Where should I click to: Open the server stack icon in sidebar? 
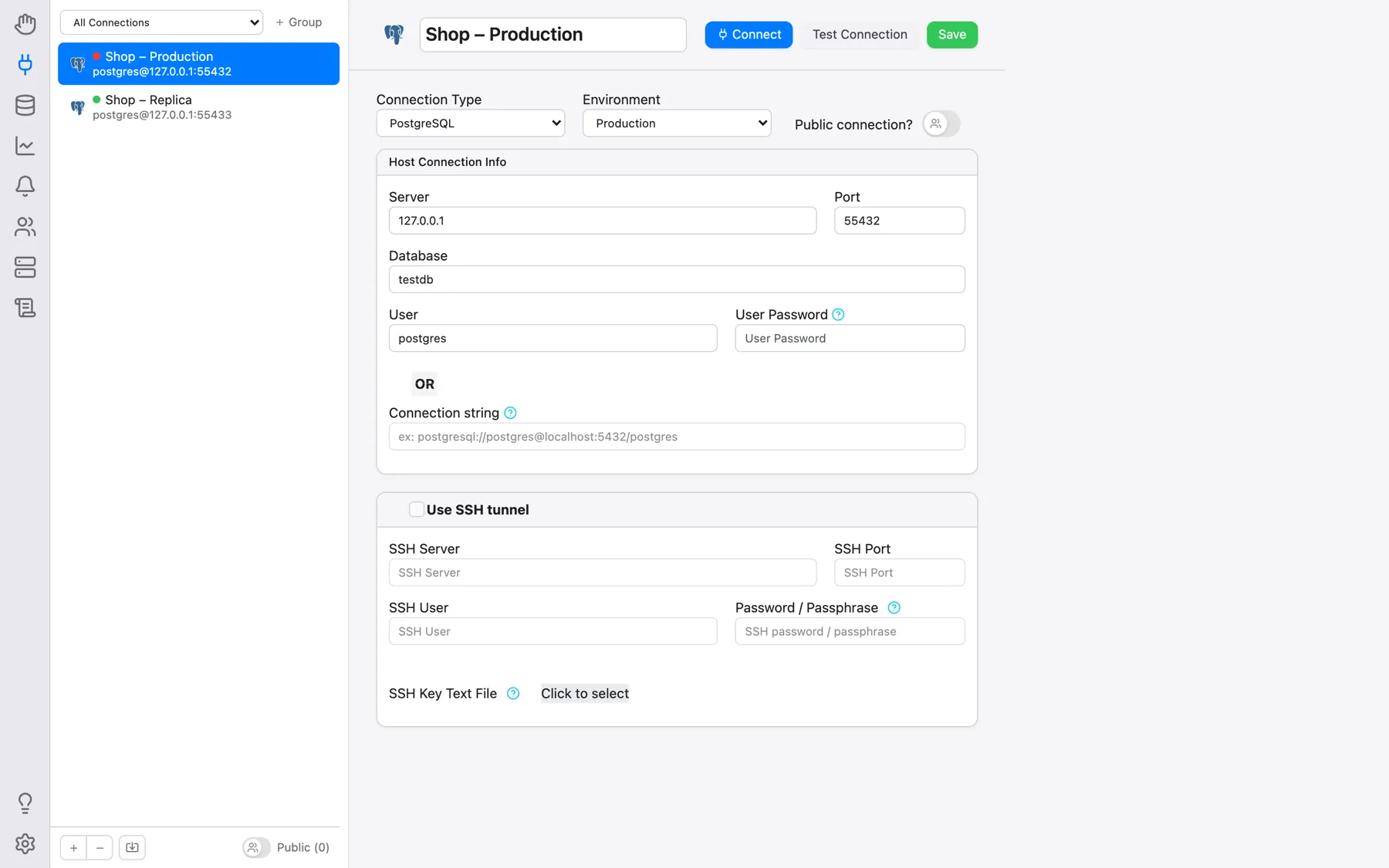click(25, 267)
